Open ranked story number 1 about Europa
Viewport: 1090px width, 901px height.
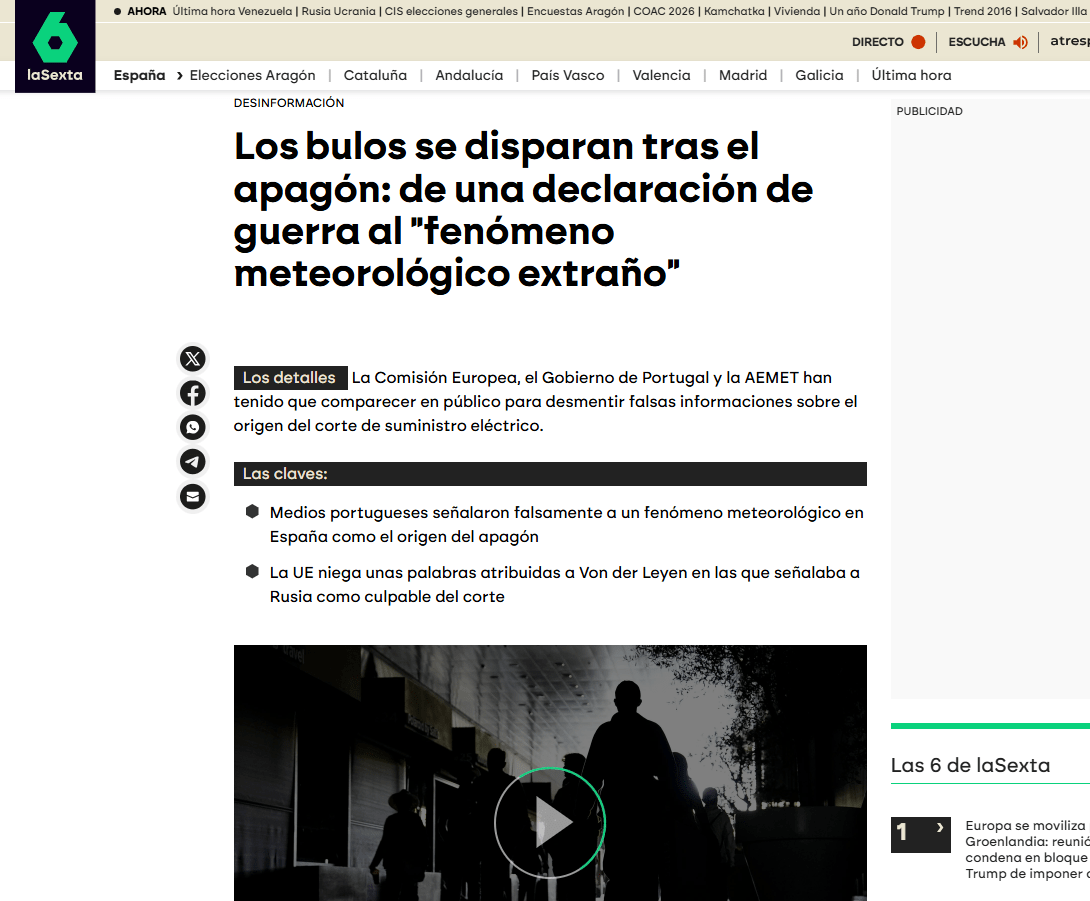pyautogui.click(x=1027, y=849)
